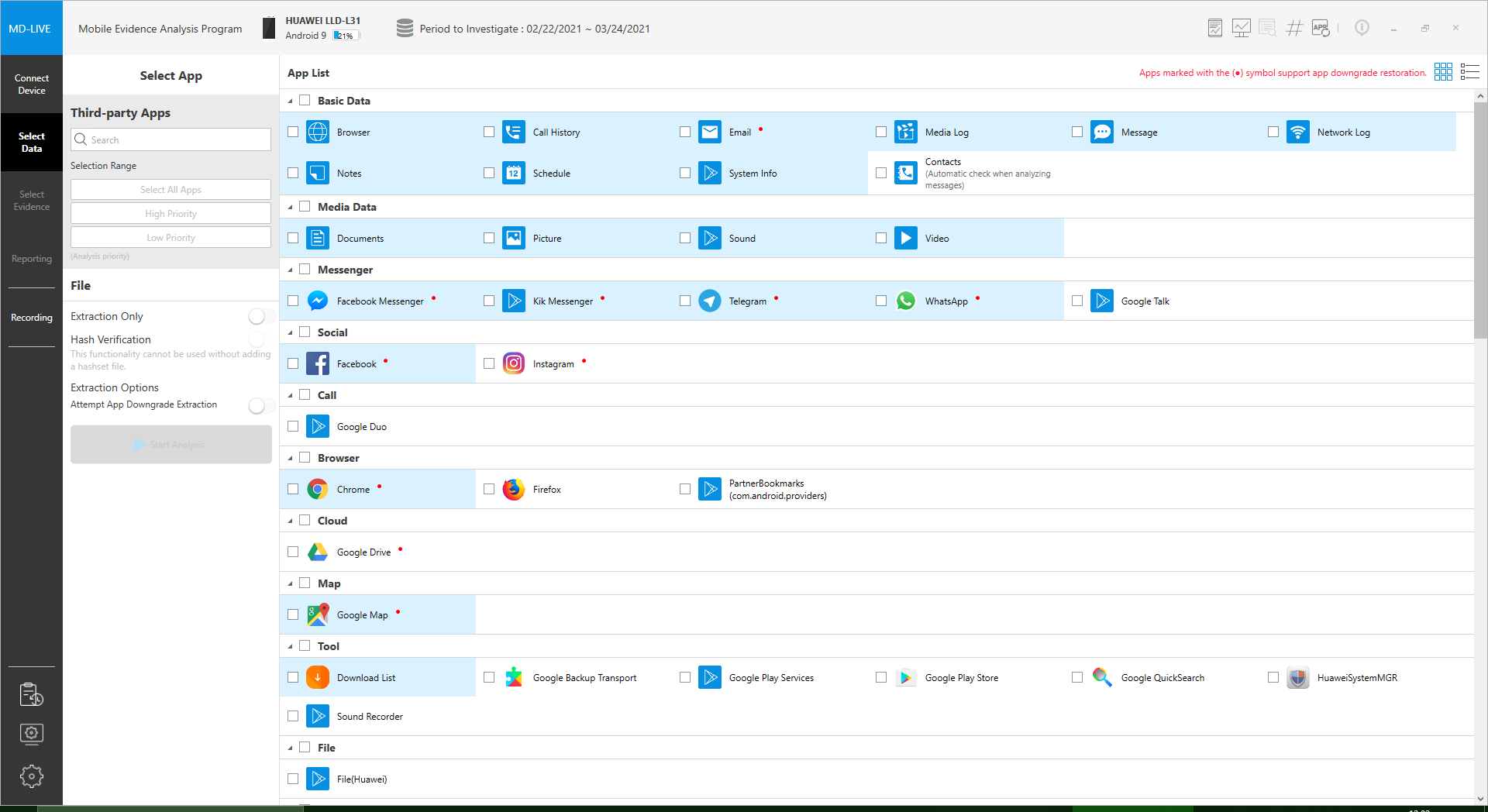Click the 'Period to Investigate' date range text
Screen dimensions: 1488x812
[535, 29]
